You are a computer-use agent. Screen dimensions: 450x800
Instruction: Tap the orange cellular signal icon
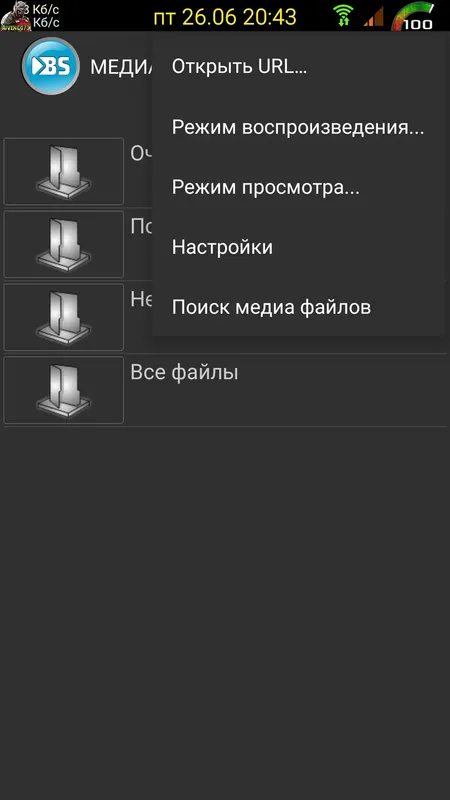(x=373, y=16)
